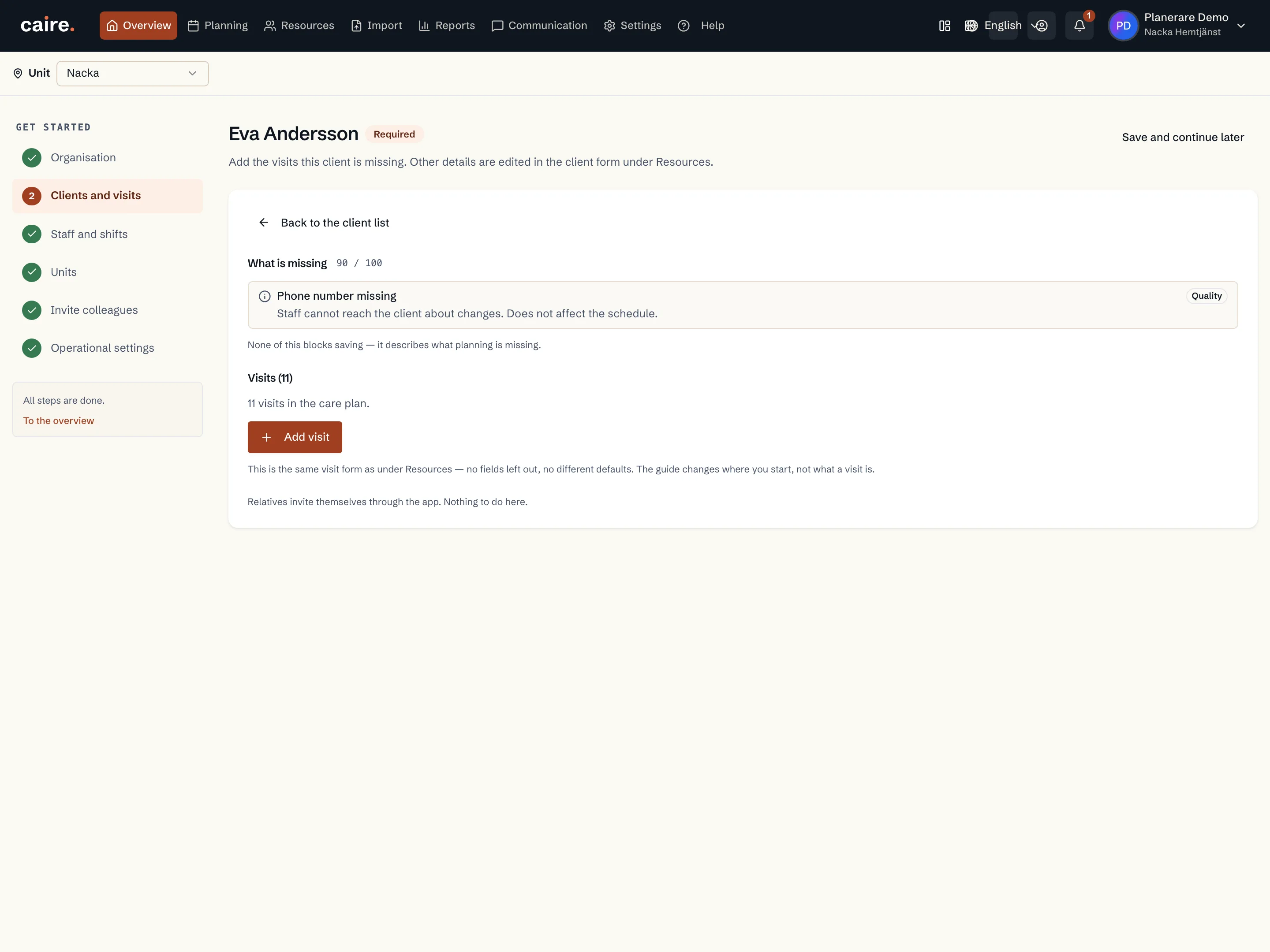This screenshot has height=952, width=1270.
Task: Open the Nacka unit dropdown
Action: click(133, 74)
